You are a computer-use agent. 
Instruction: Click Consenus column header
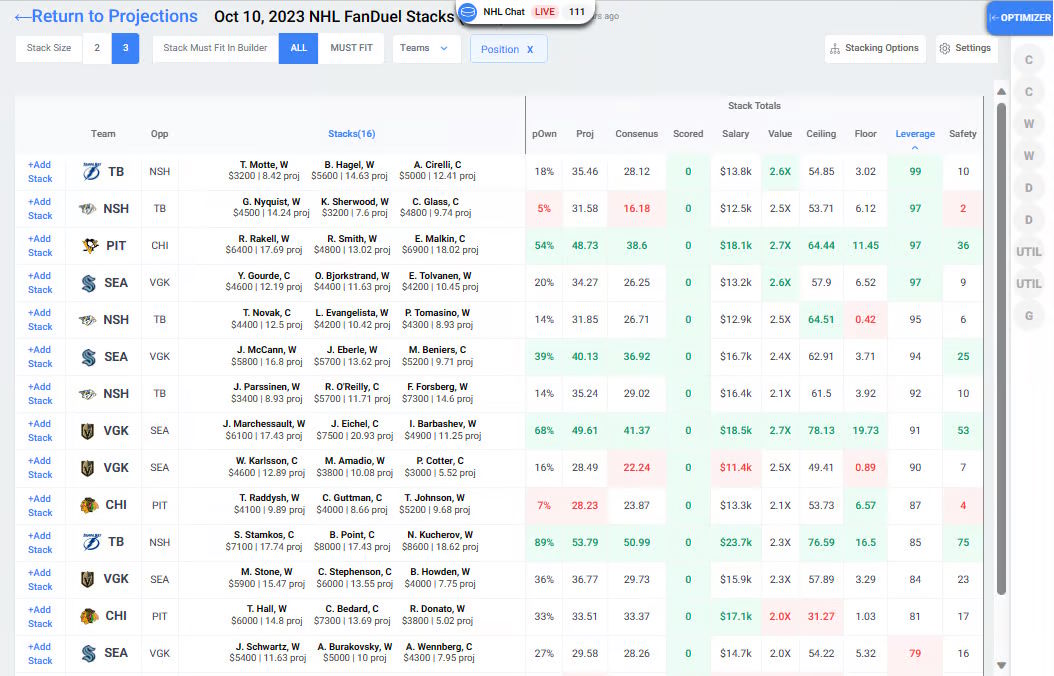(636, 134)
